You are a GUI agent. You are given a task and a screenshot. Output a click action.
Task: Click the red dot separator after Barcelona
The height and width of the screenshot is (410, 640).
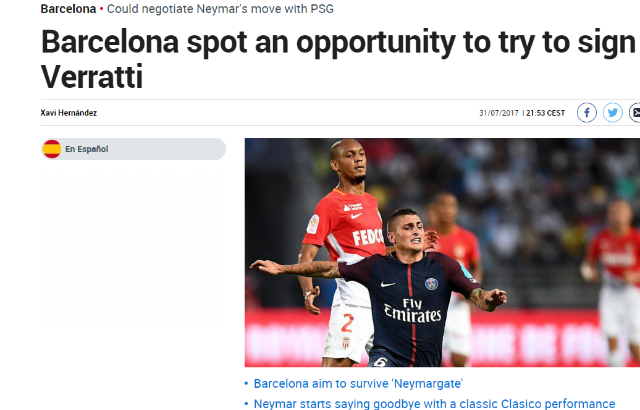(101, 9)
